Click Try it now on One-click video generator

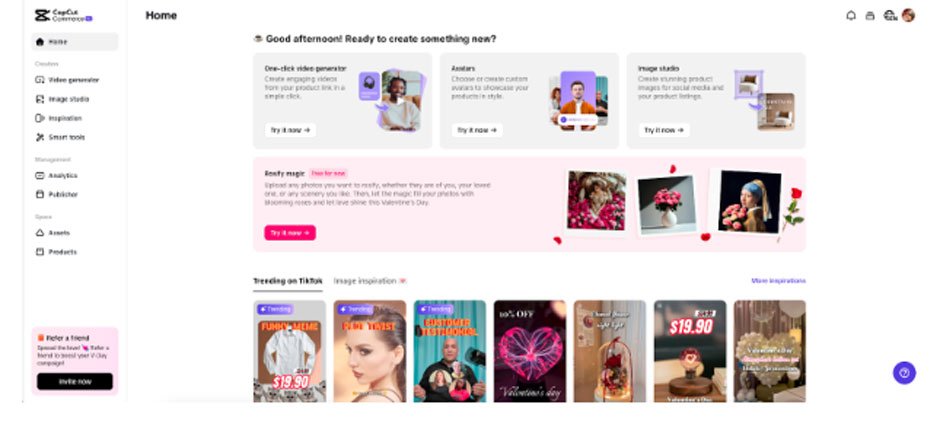(290, 130)
